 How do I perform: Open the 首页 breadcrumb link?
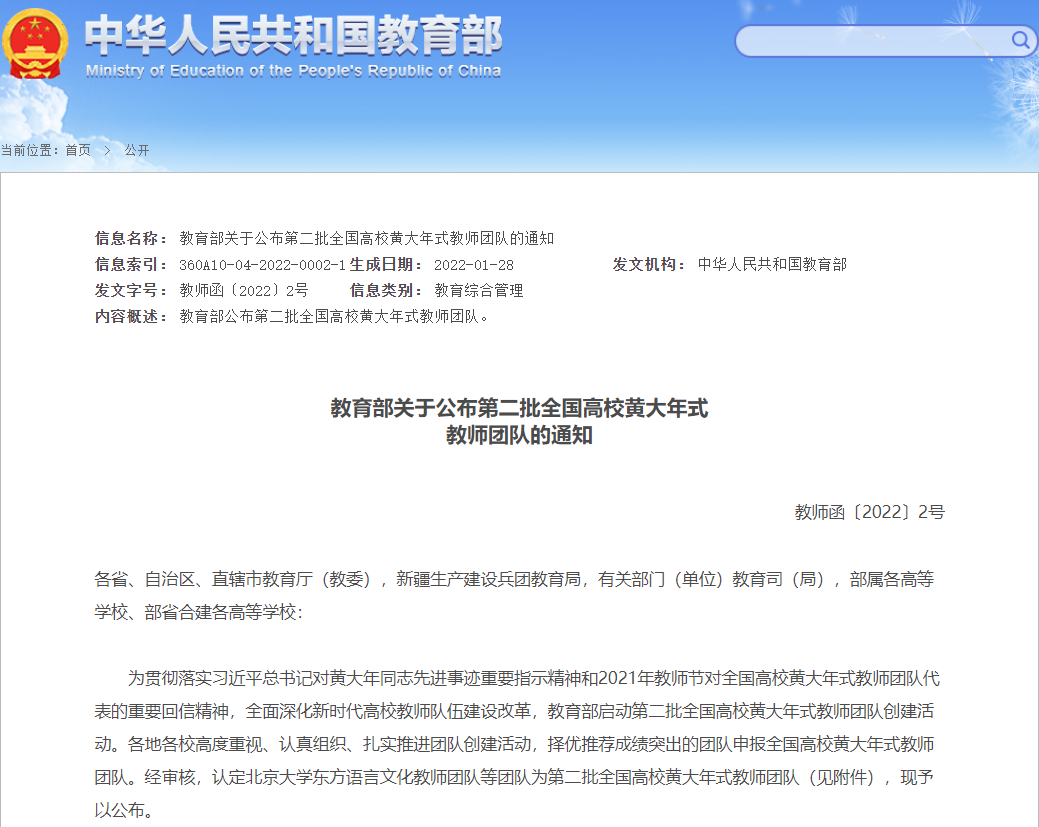[x=78, y=150]
